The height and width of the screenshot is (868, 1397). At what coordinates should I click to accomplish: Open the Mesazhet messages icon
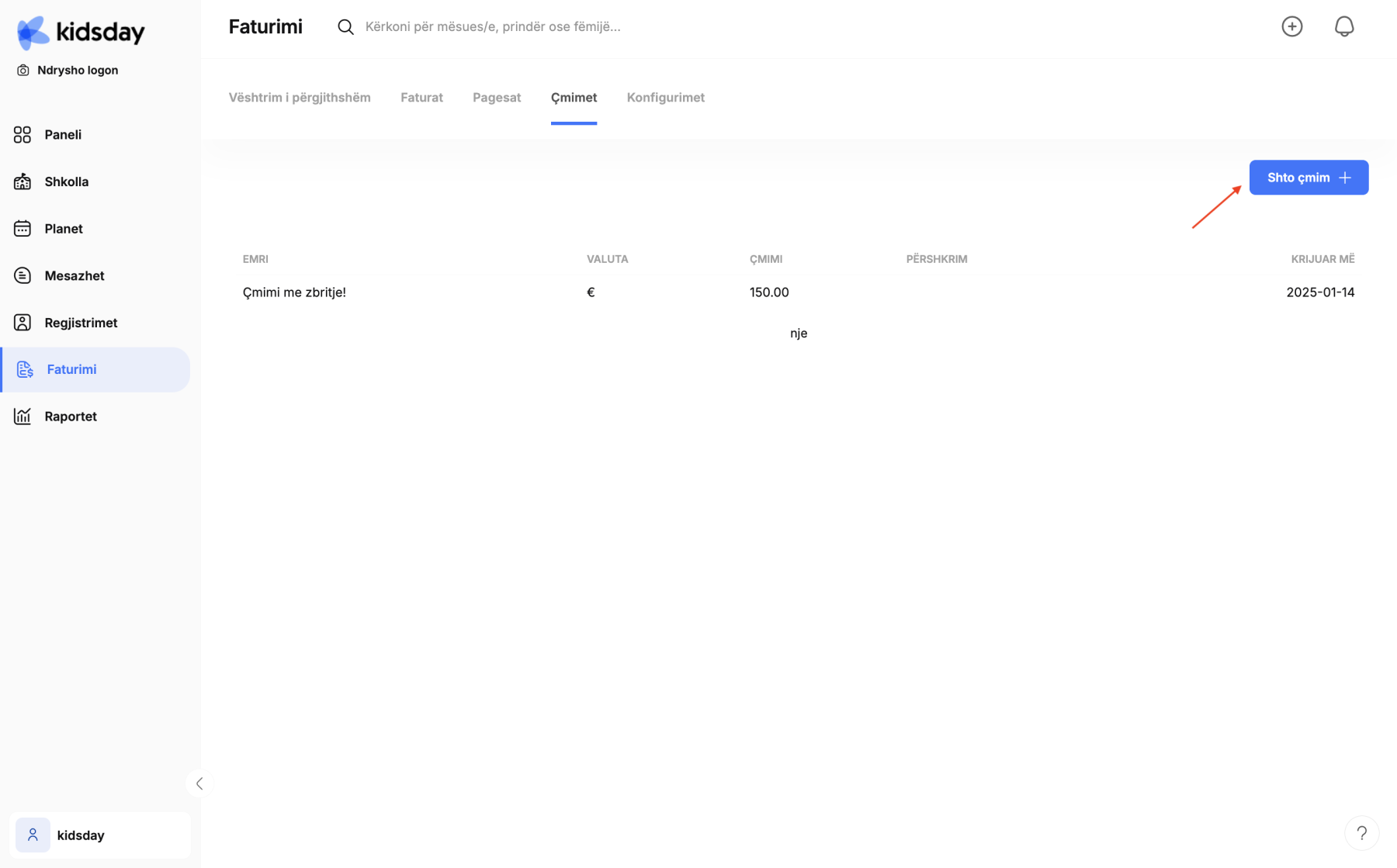[23, 275]
